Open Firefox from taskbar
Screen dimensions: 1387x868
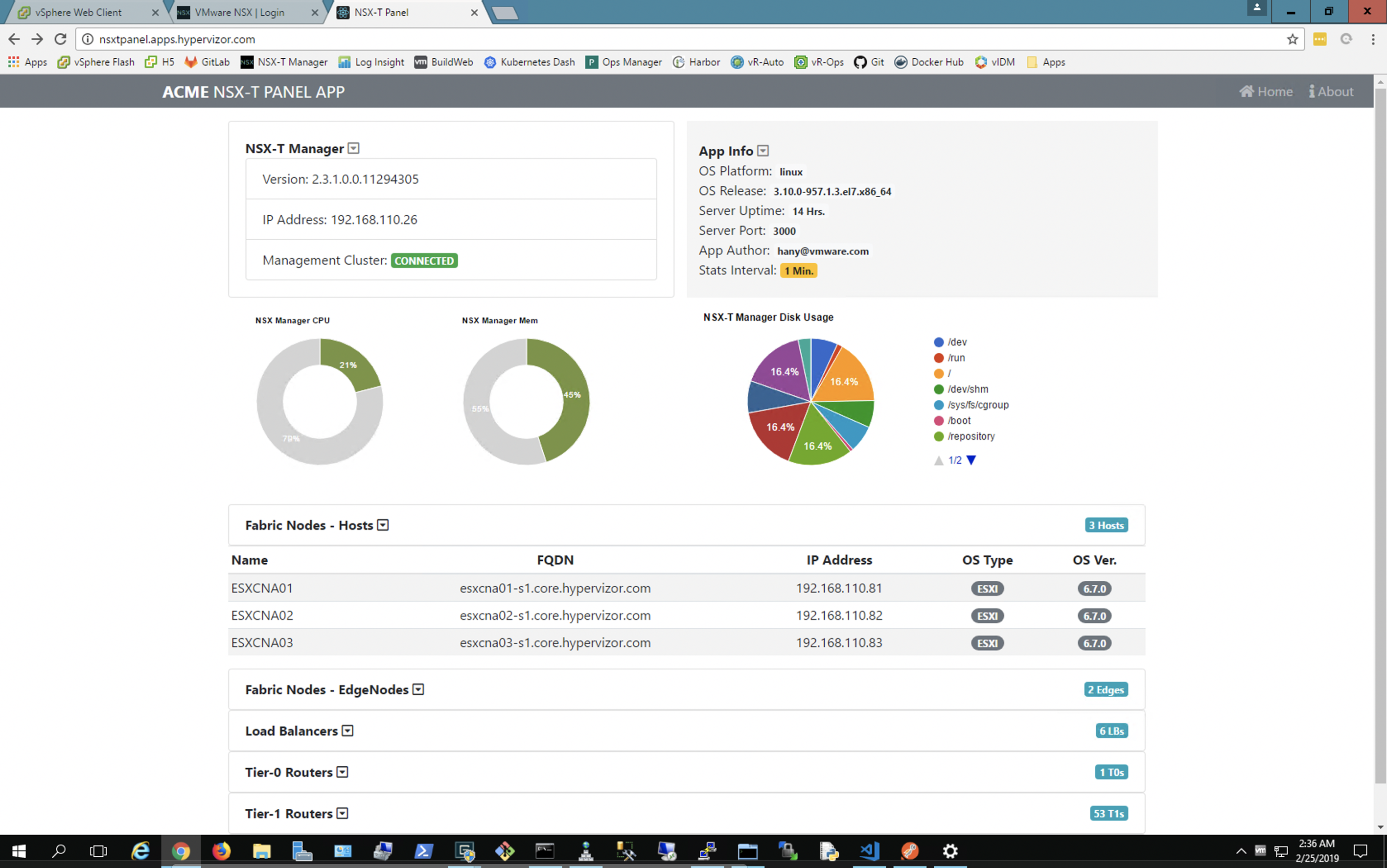click(221, 851)
